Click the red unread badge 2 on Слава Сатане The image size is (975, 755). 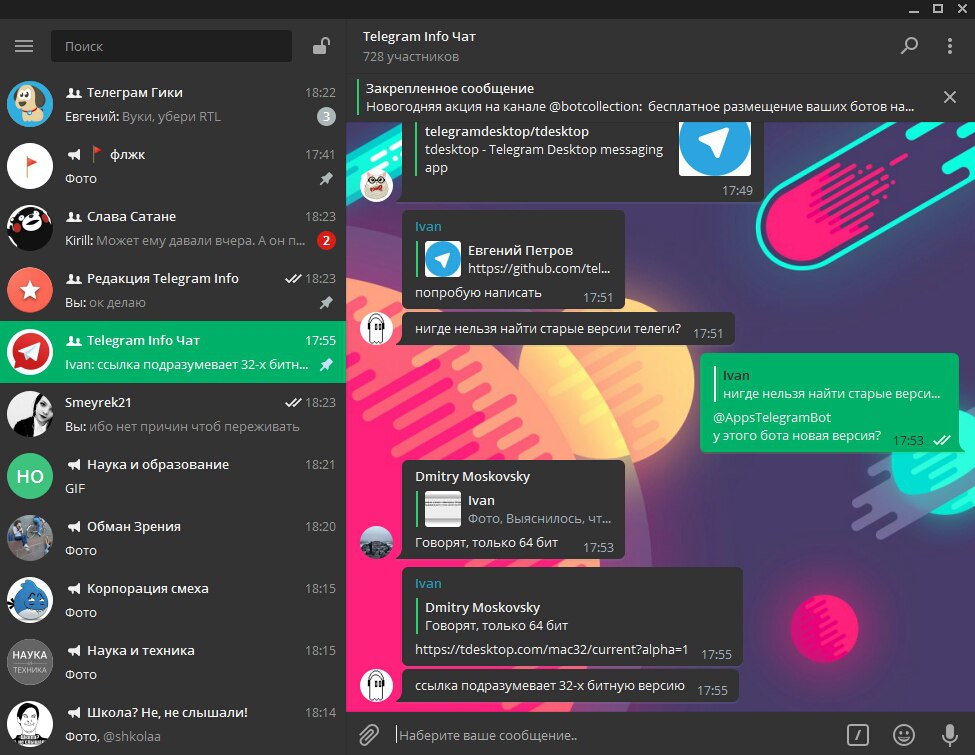(326, 240)
